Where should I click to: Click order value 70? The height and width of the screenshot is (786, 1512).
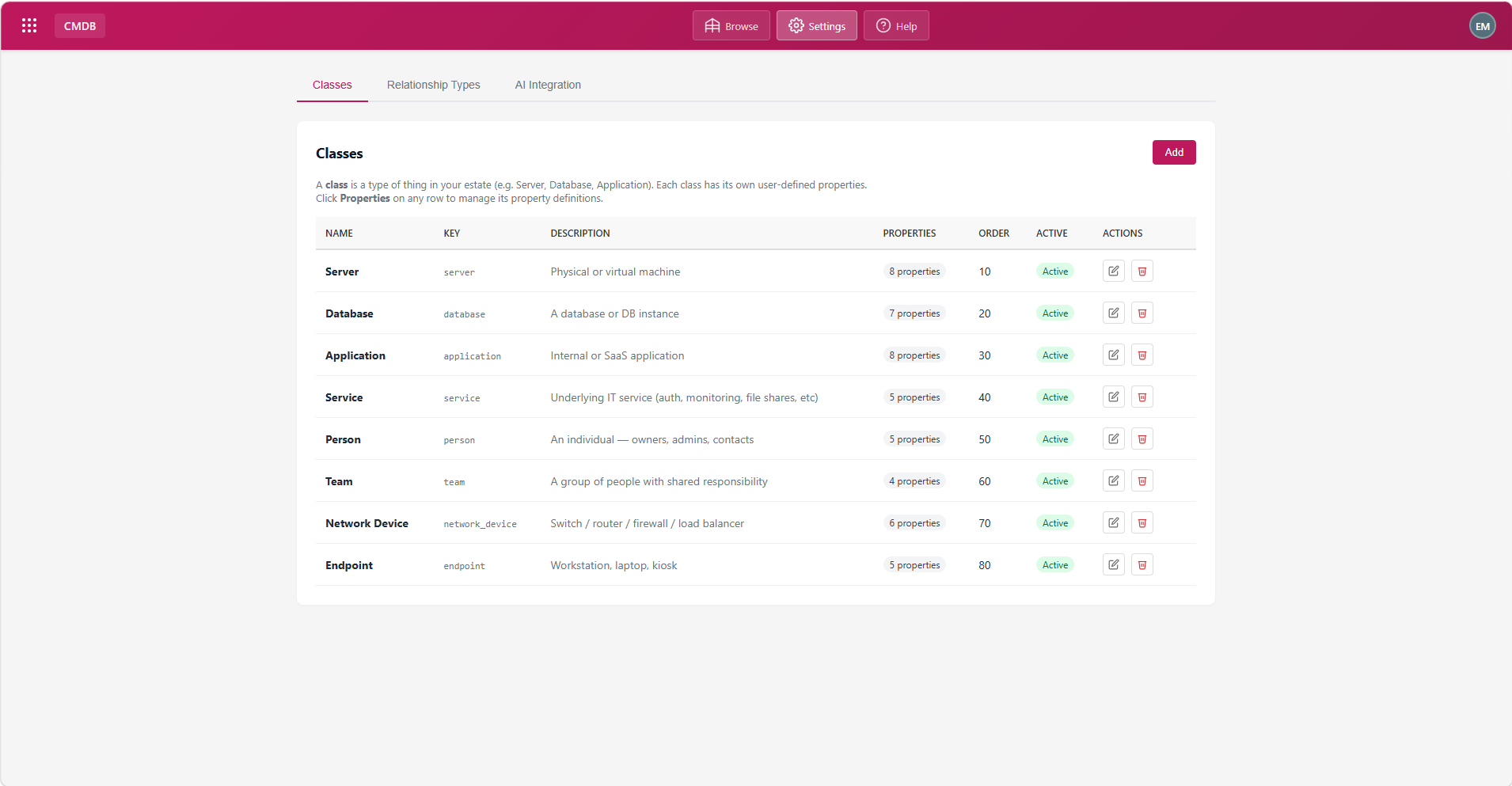pyautogui.click(x=985, y=523)
